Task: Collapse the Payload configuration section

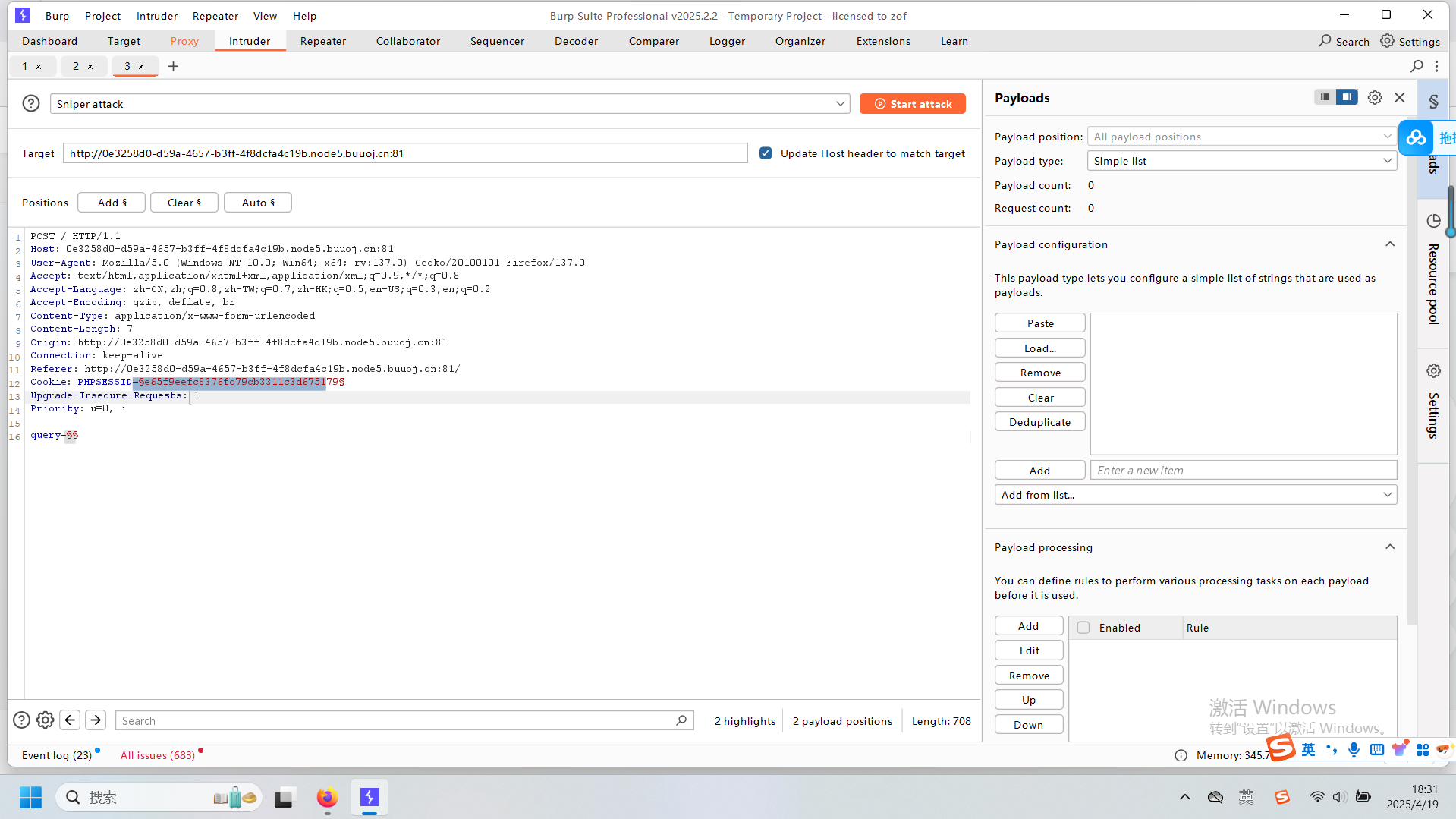Action: point(1390,244)
